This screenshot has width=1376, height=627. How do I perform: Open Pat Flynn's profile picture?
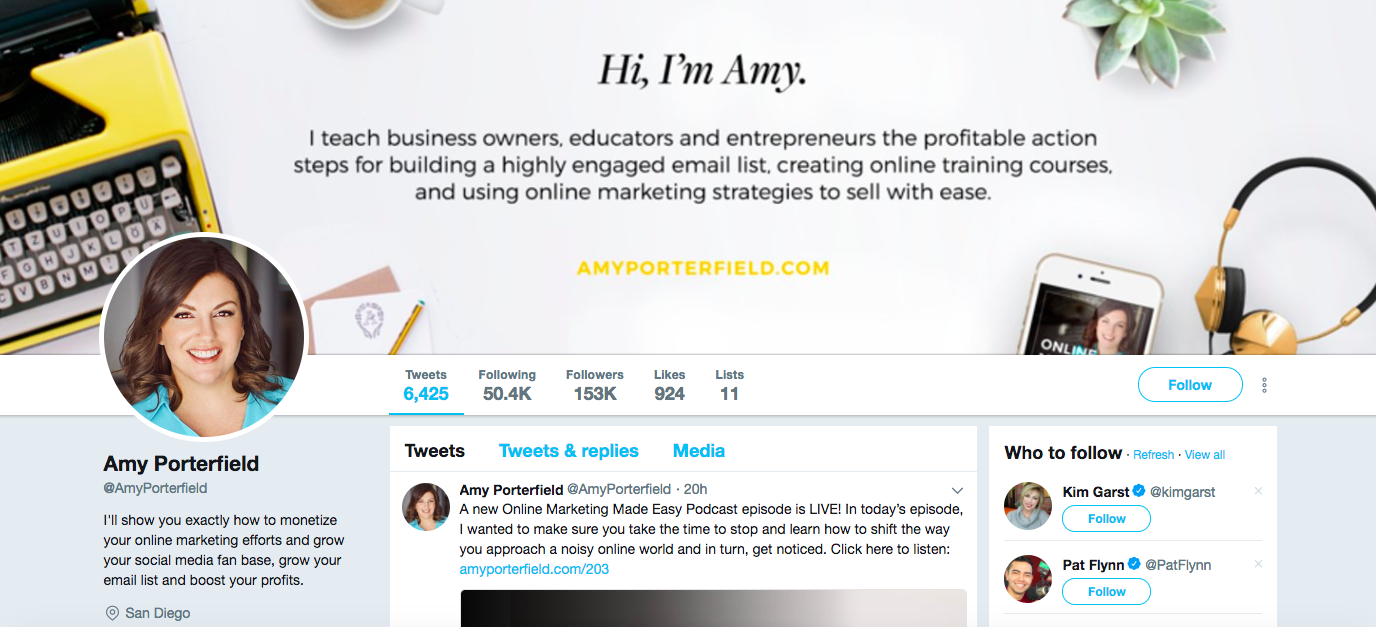pyautogui.click(x=1028, y=579)
